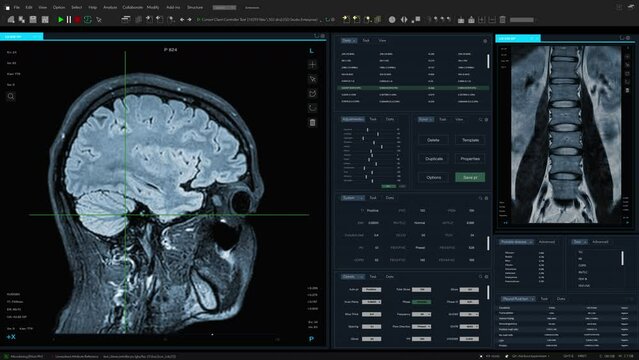Switch to View tab in top Data panel

382,40
